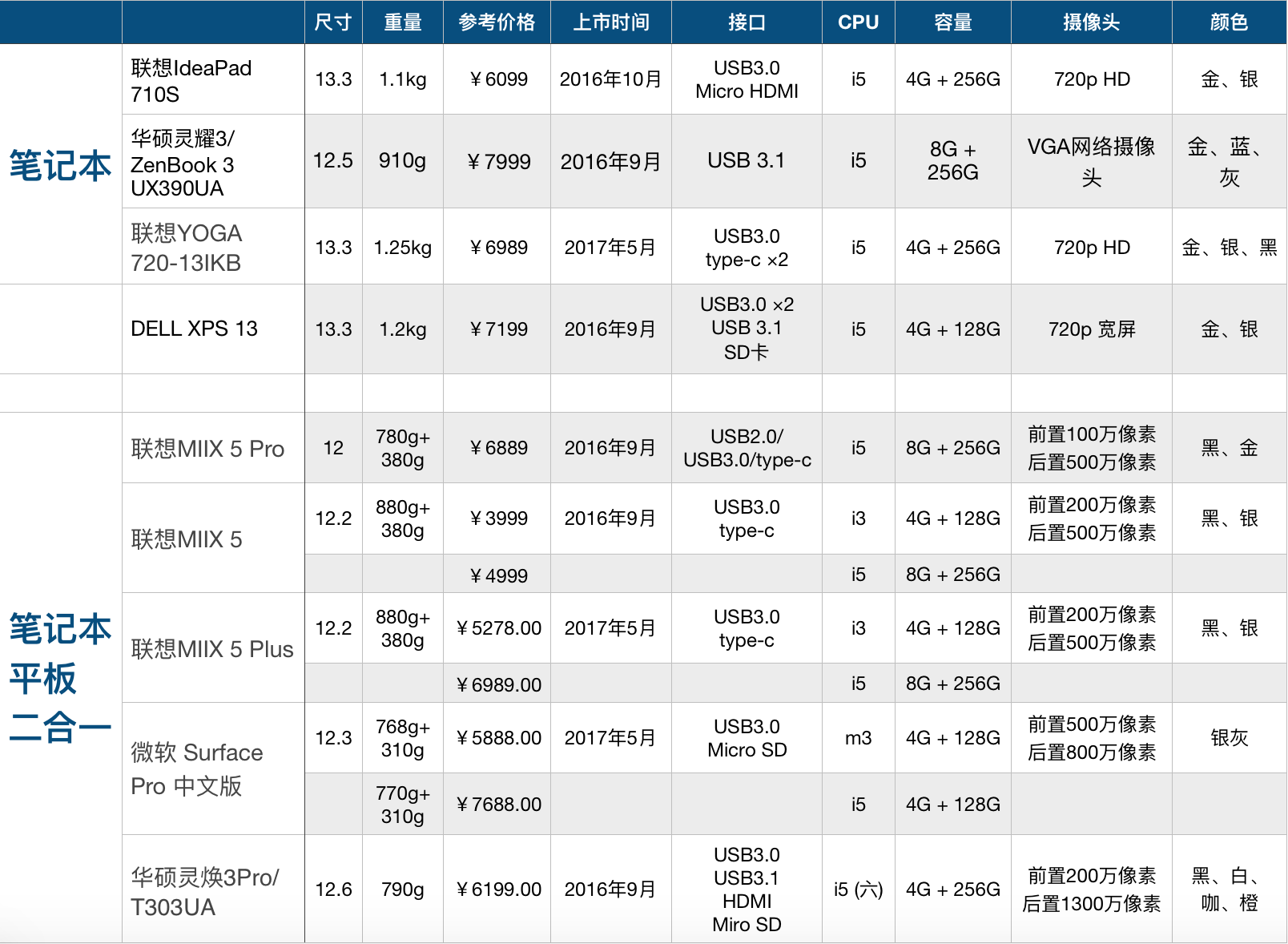Click the 联想MIIX 5 Plus product name
The width and height of the screenshot is (1288, 944).
point(213,648)
